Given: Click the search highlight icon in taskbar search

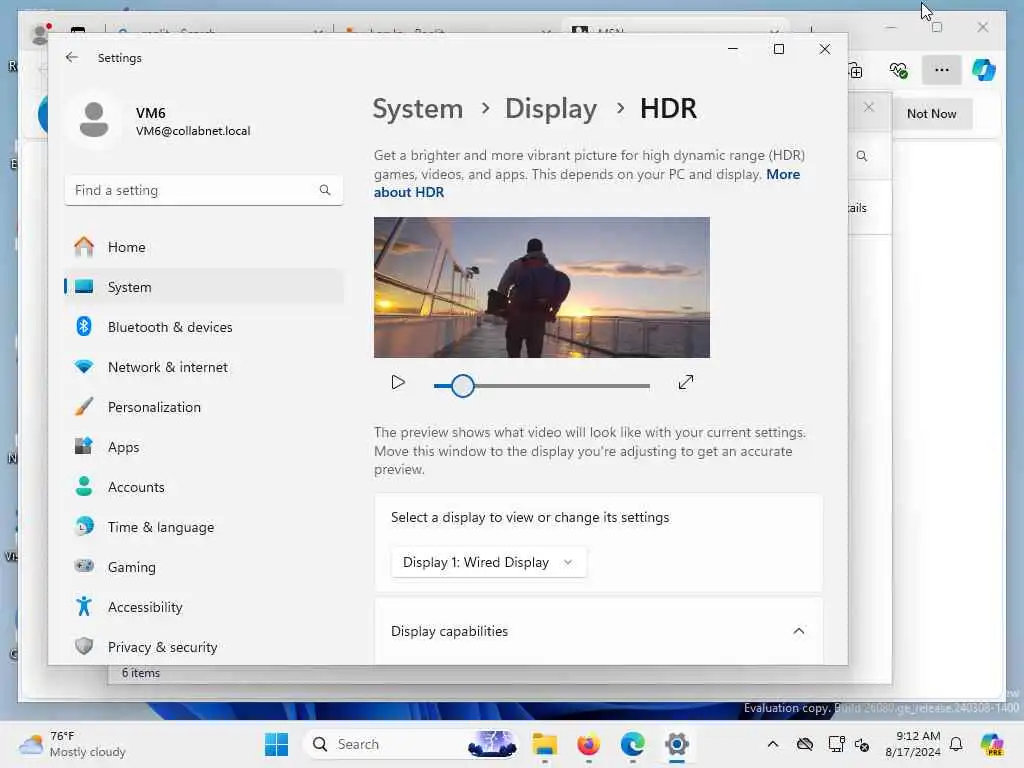Looking at the screenshot, I should pyautogui.click(x=492, y=744).
